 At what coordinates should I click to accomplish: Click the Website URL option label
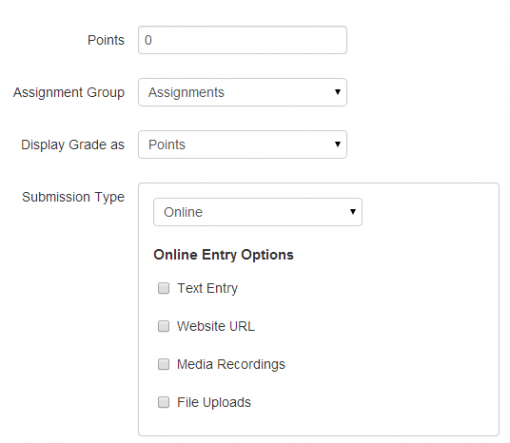pos(216,326)
